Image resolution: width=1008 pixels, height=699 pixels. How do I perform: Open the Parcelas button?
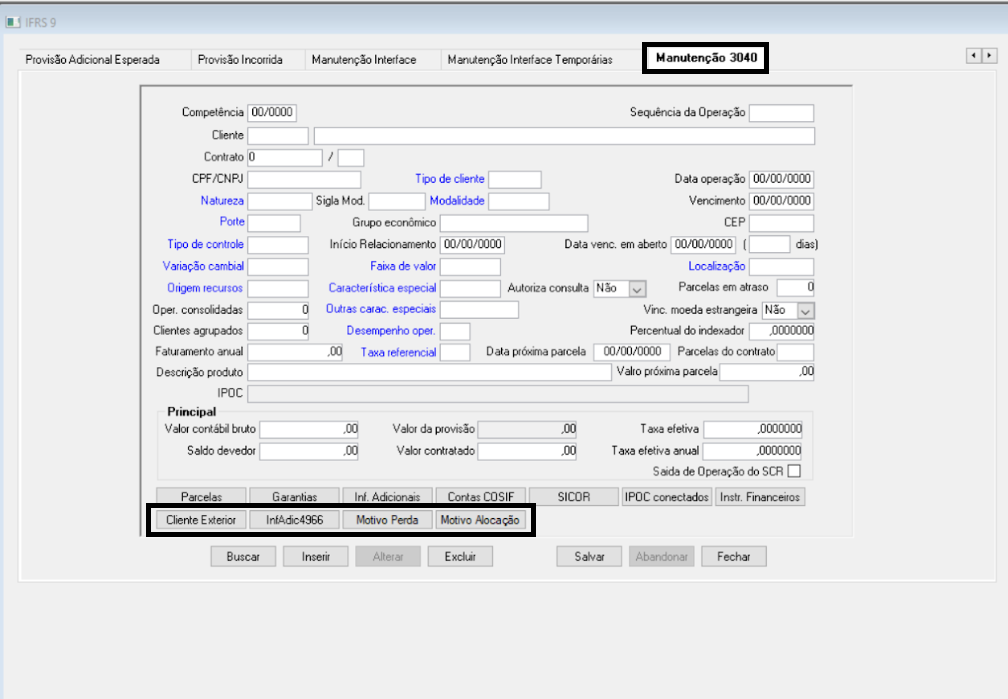(x=201, y=496)
